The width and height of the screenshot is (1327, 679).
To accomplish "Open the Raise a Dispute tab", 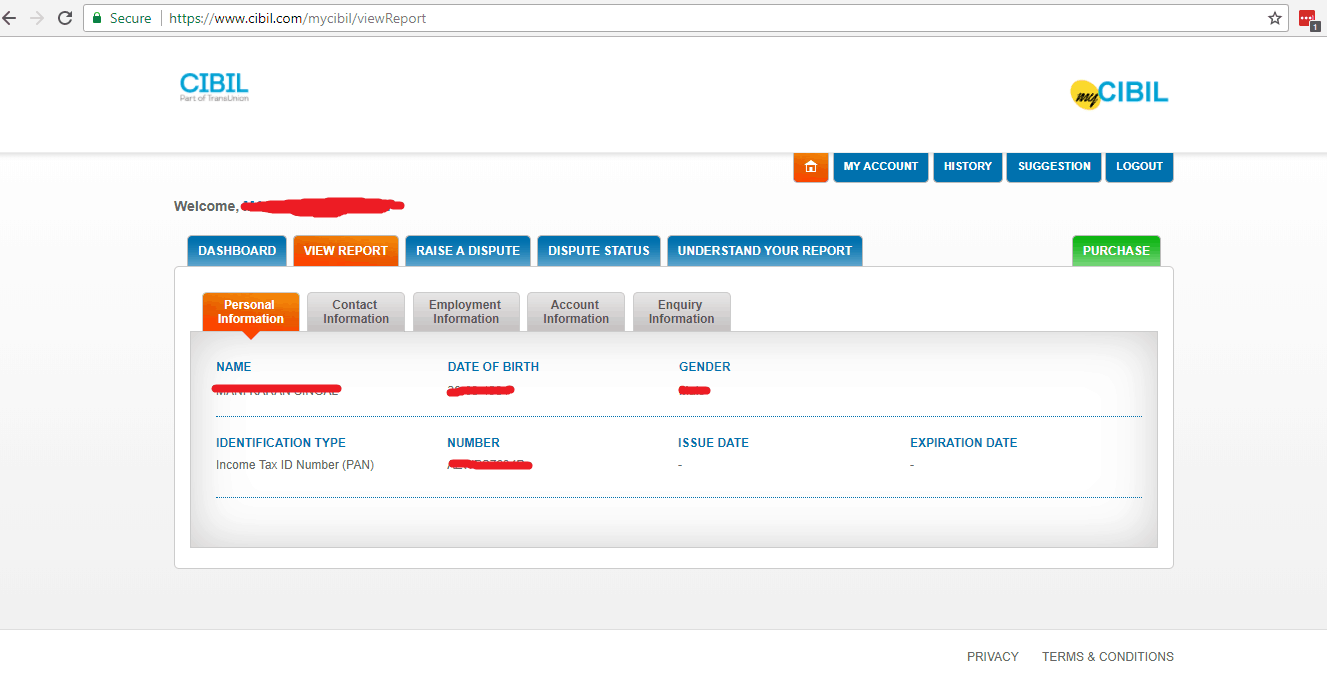I will pos(468,251).
